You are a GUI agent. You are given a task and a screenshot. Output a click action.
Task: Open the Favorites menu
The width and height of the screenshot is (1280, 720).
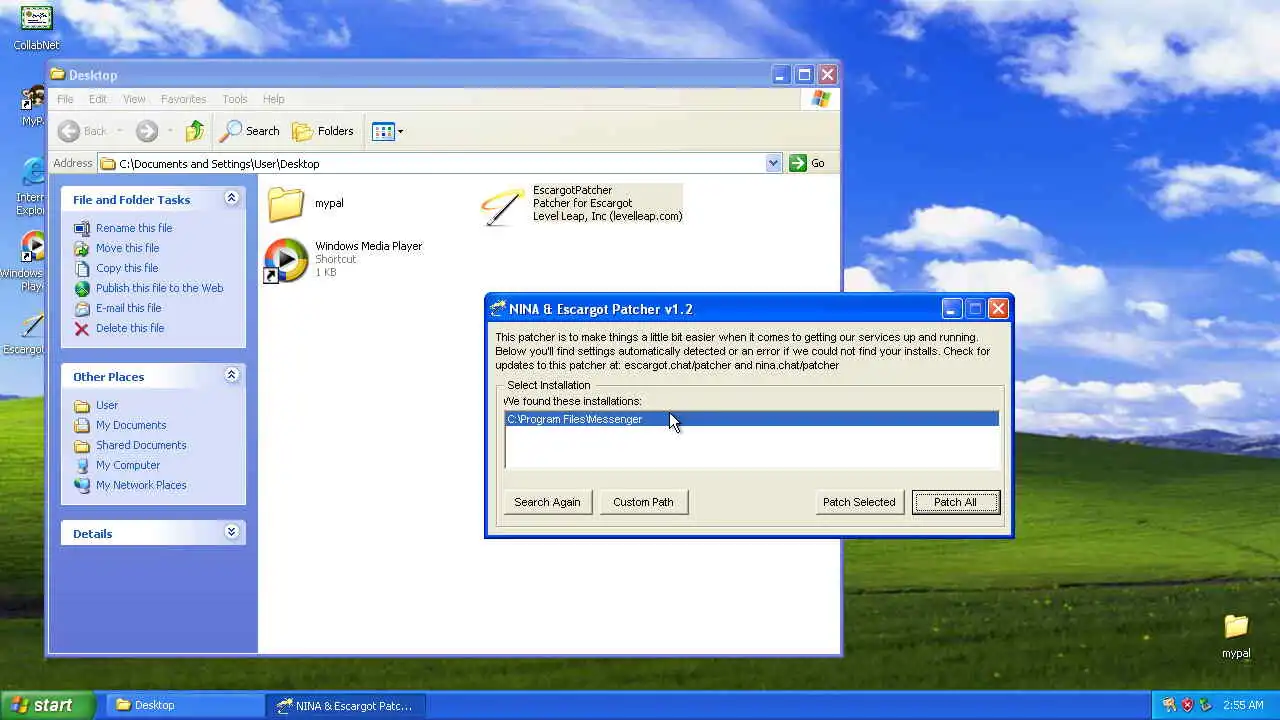tap(183, 99)
